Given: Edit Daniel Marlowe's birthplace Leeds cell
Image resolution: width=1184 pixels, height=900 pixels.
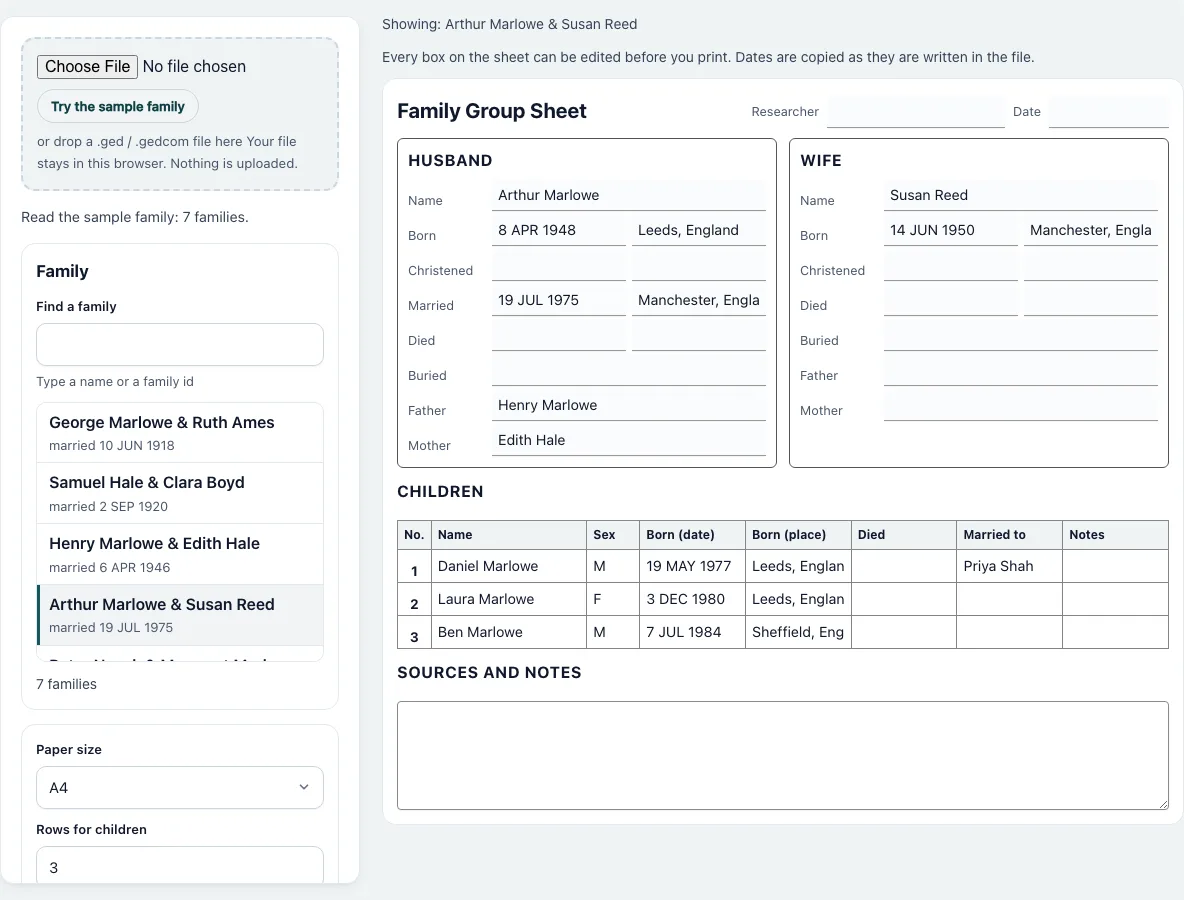Looking at the screenshot, I should (798, 566).
